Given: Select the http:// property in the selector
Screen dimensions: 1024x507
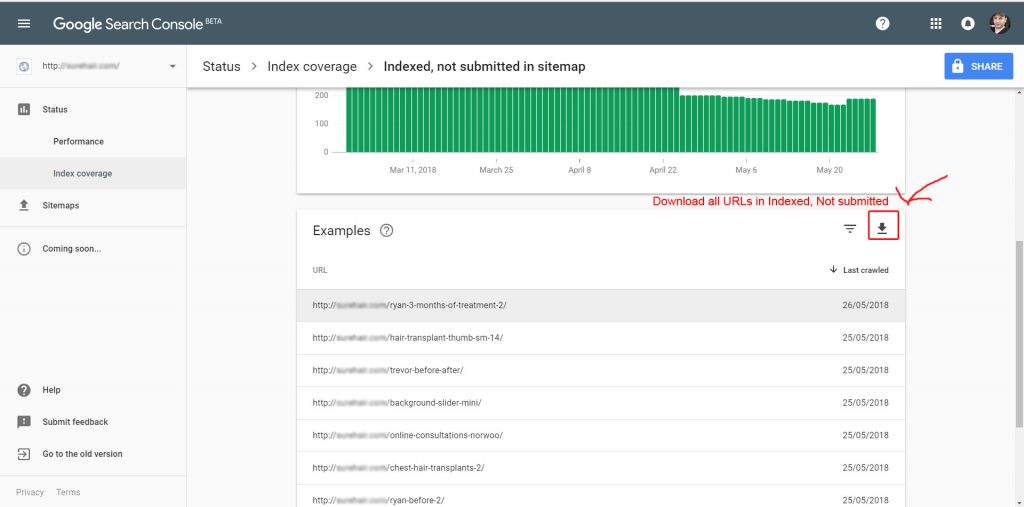Looking at the screenshot, I should 81,66.
